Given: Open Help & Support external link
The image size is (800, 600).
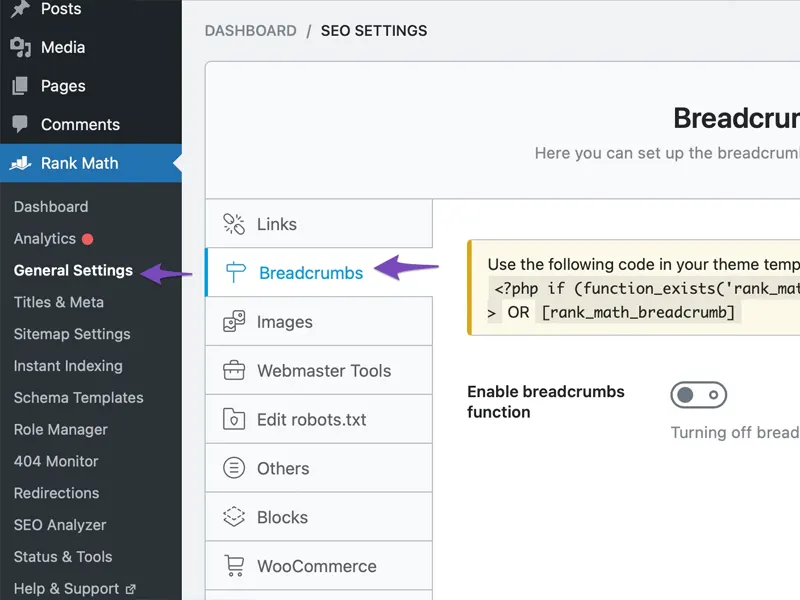Looking at the screenshot, I should (x=67, y=589).
